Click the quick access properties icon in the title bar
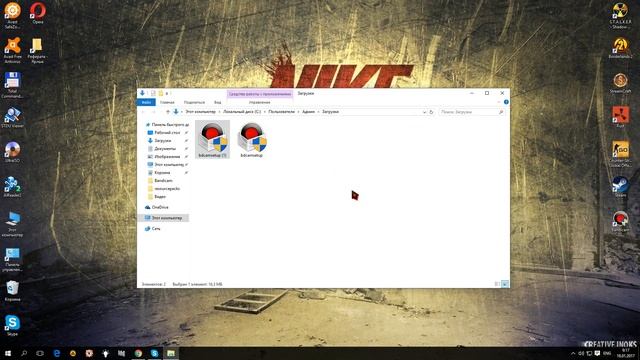The image size is (640, 360). 153,93
